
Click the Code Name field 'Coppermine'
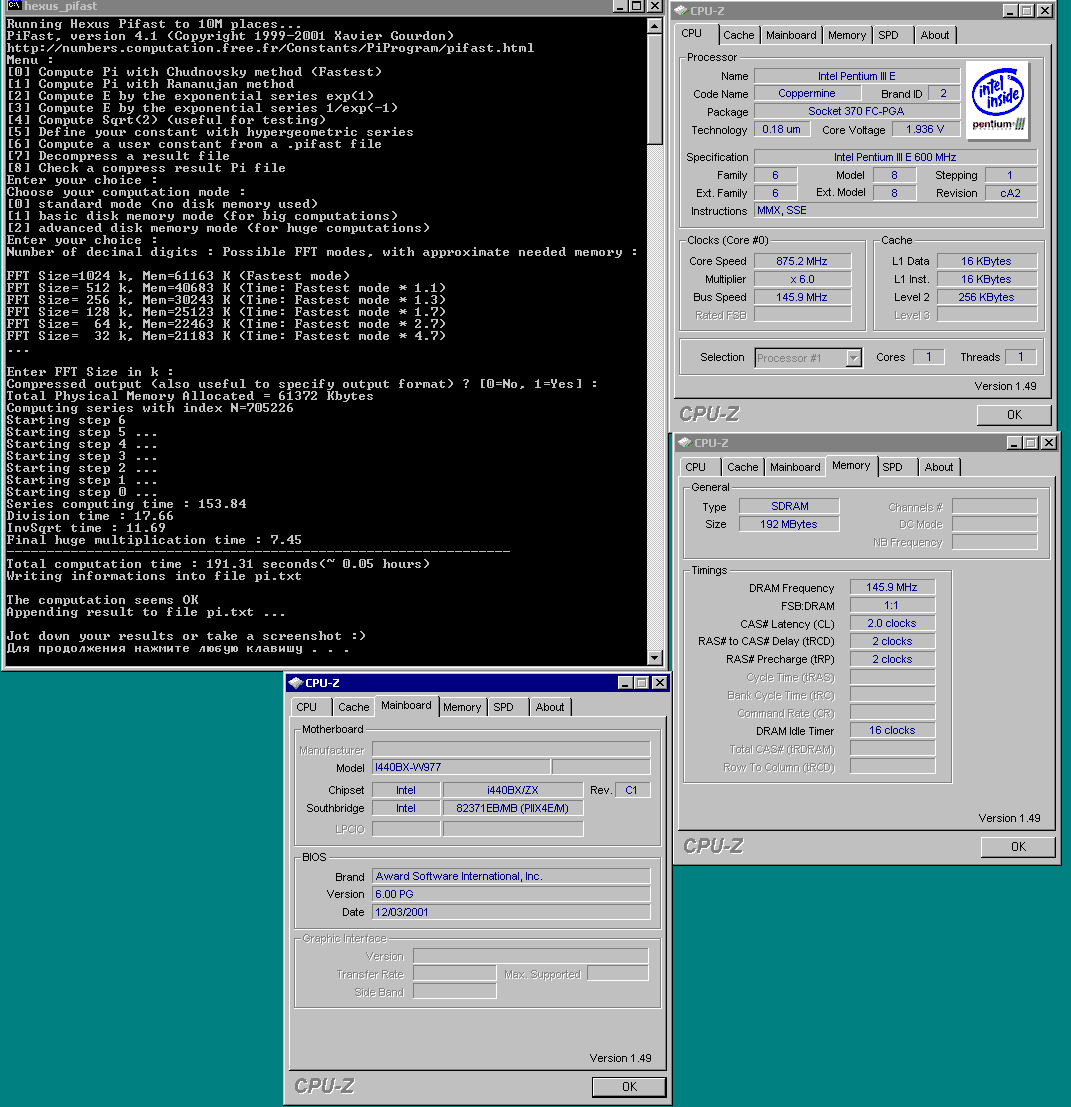pyautogui.click(x=808, y=93)
